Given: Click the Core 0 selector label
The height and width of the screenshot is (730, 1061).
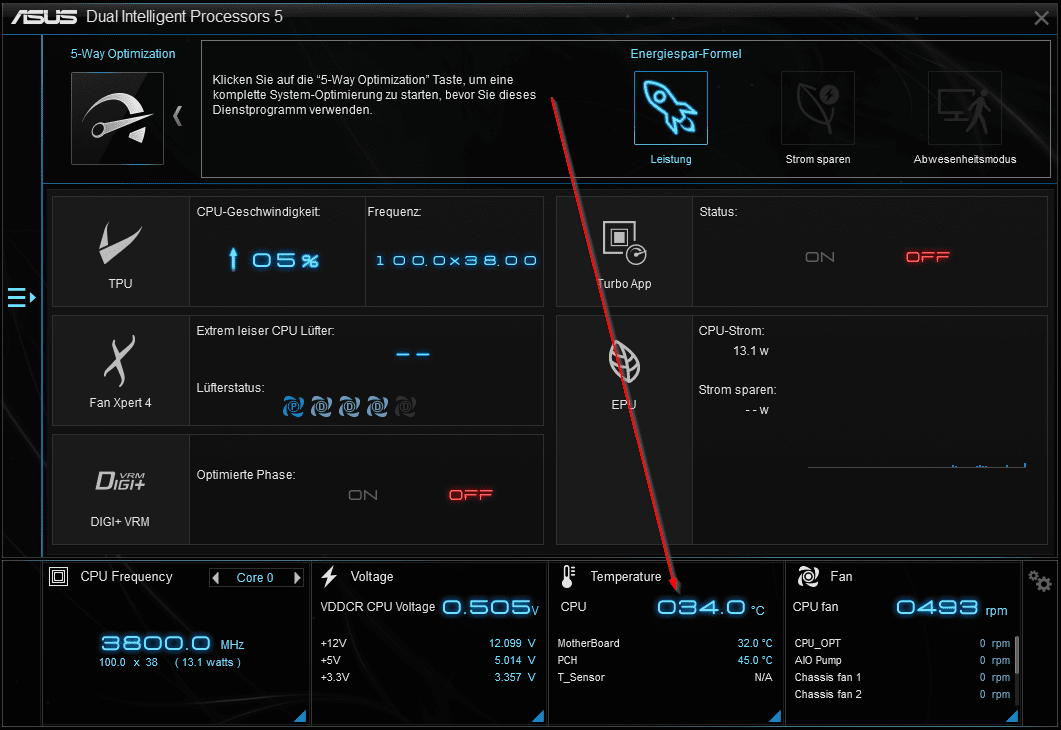Looking at the screenshot, I should (x=255, y=578).
